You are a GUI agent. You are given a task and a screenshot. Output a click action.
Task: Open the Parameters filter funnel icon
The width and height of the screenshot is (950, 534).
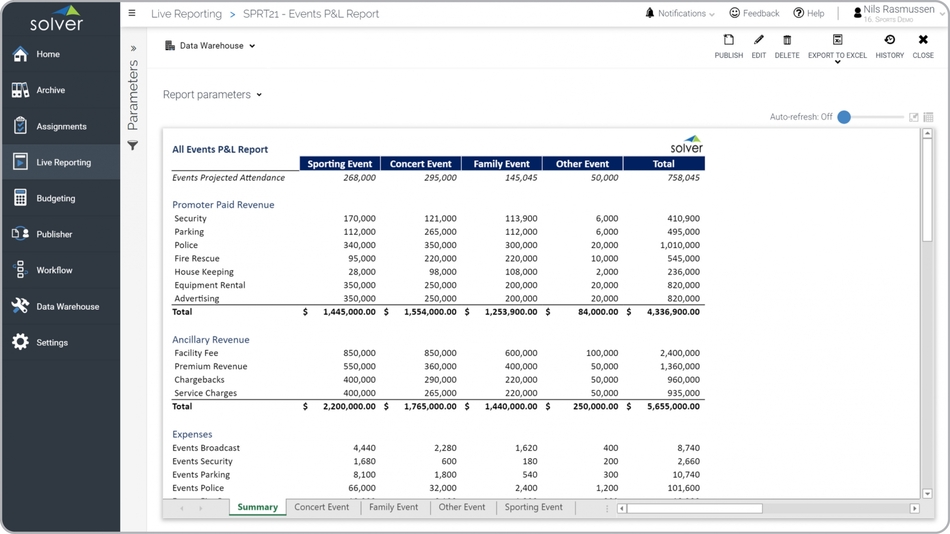(x=132, y=146)
